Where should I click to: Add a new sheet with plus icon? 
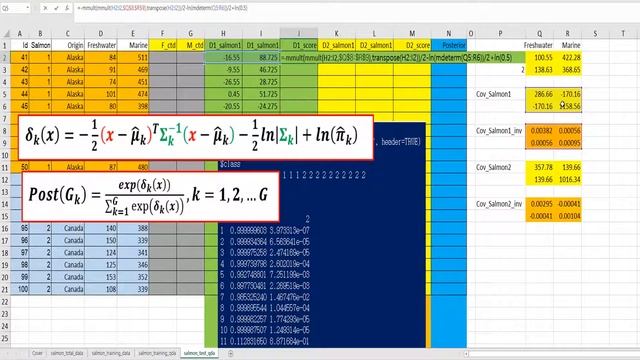pyautogui.click(x=230, y=353)
